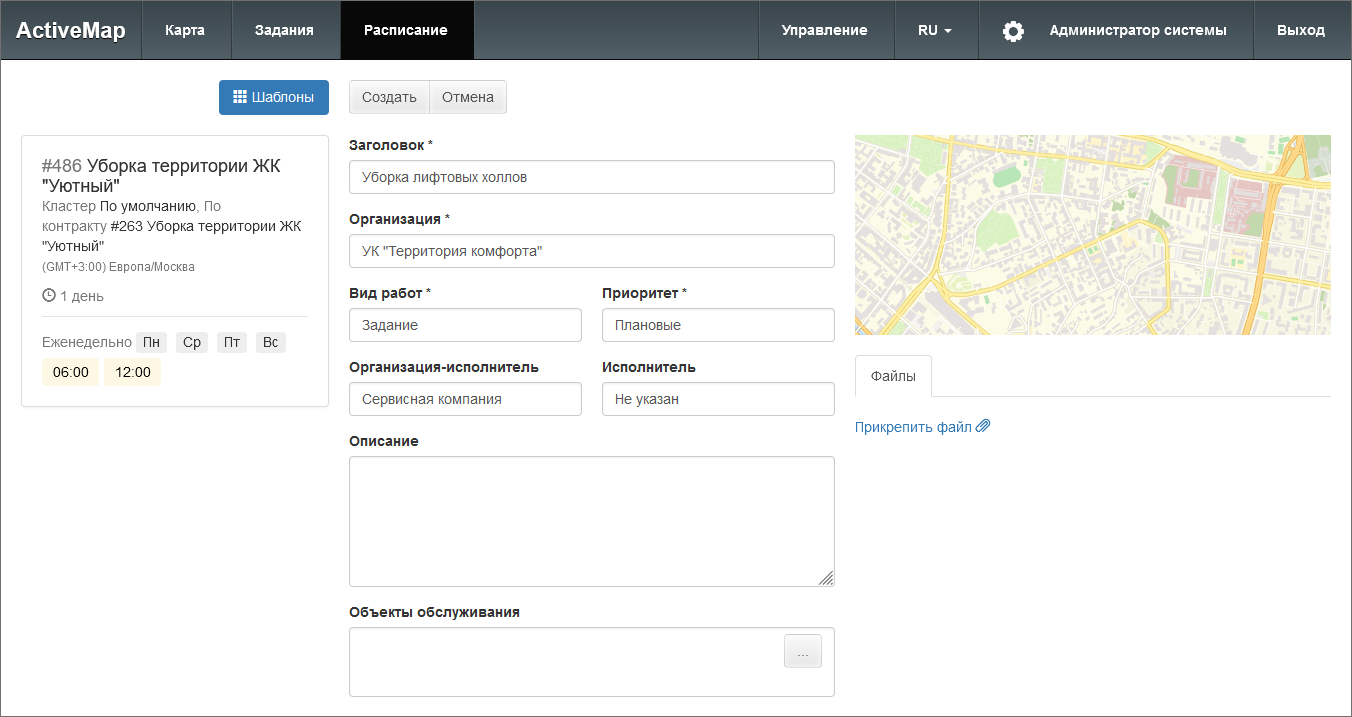This screenshot has height=717, width=1352.
Task: Click the clock icon beside 1 день
Action: click(x=49, y=296)
